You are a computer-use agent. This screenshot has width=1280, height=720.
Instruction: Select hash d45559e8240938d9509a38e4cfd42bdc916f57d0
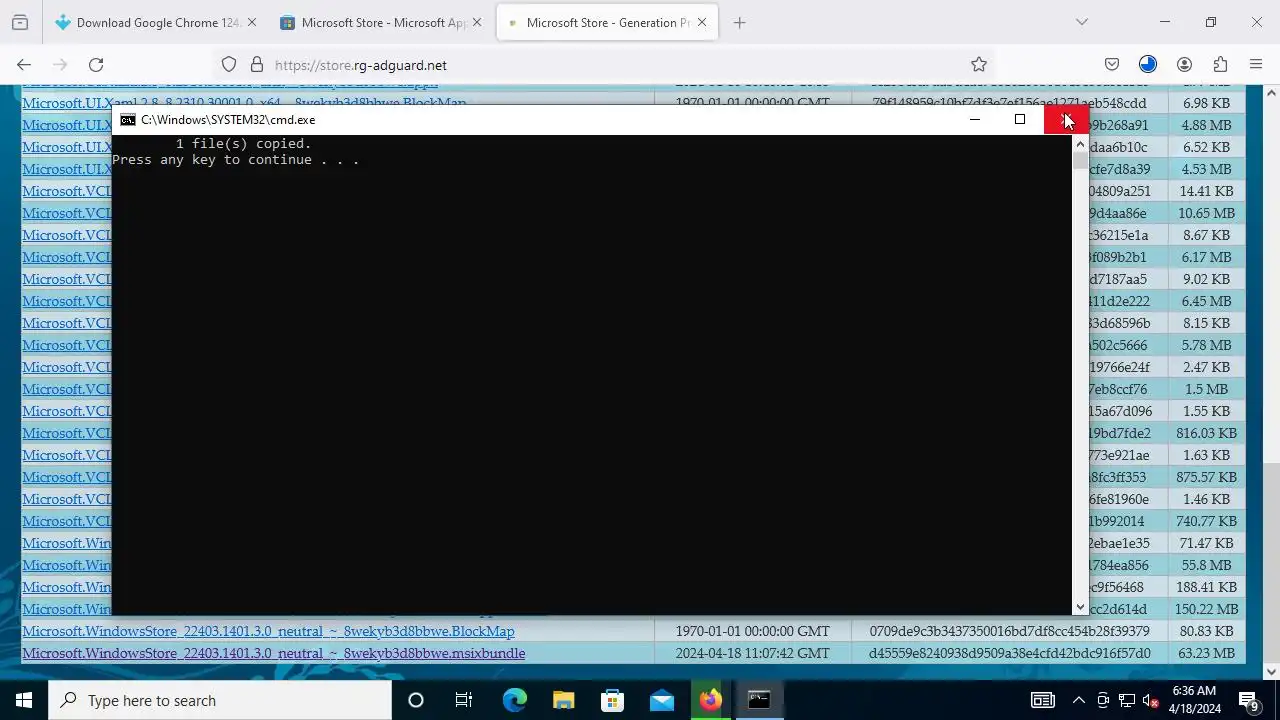coord(1009,653)
